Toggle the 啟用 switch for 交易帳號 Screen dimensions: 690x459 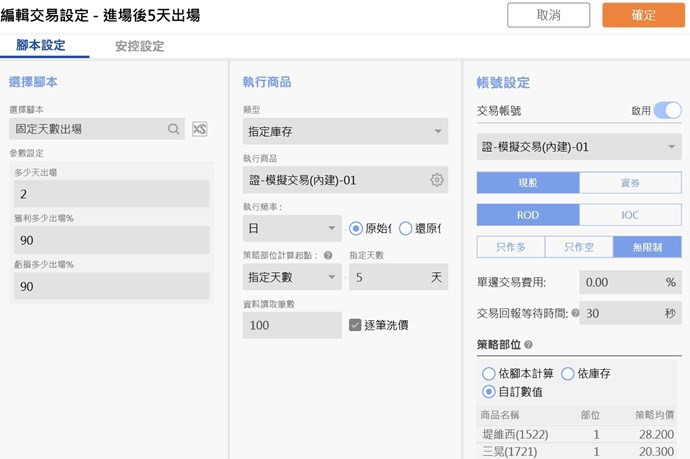tap(667, 110)
